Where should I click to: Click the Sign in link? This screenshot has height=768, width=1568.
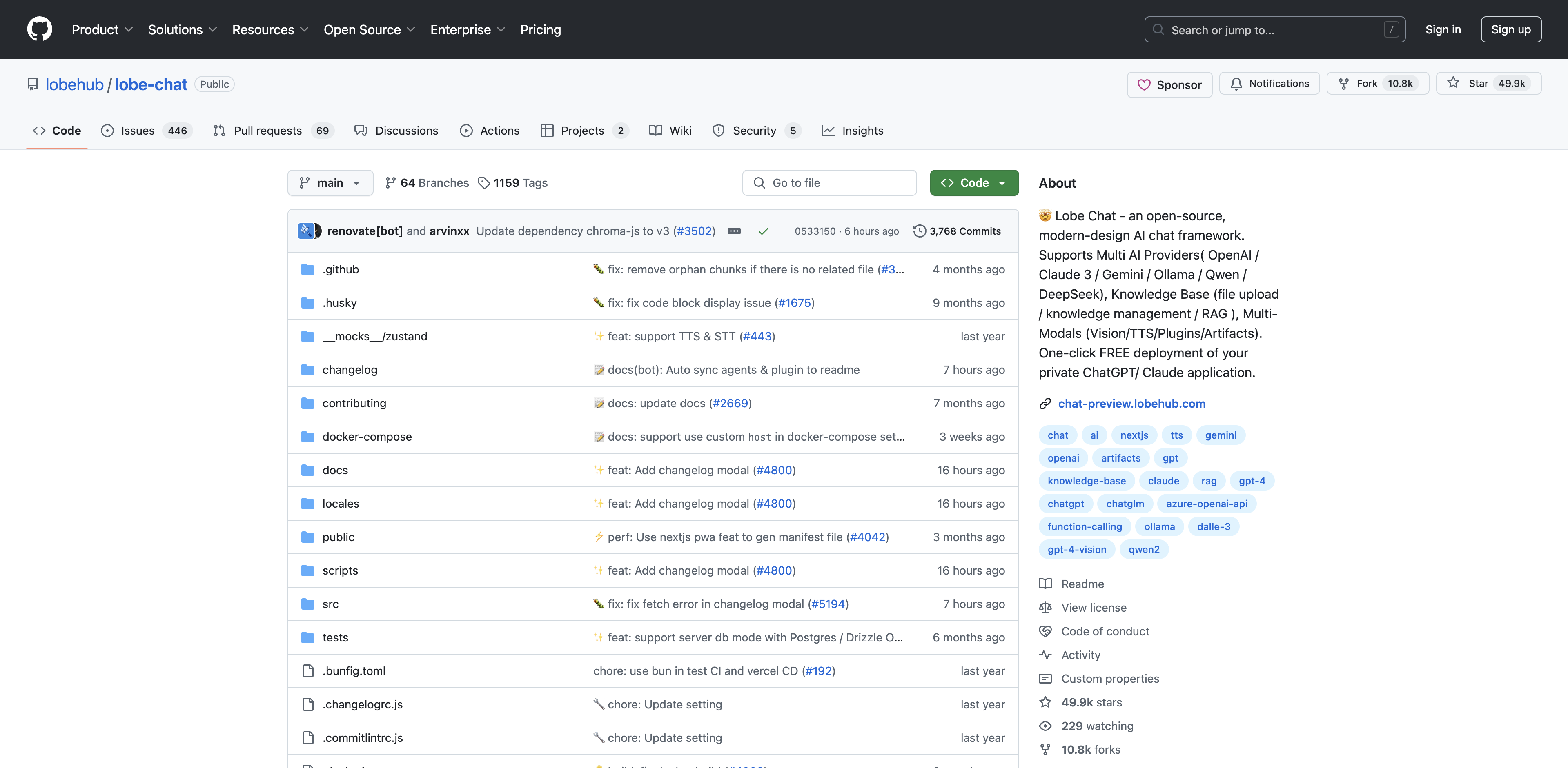click(1443, 29)
